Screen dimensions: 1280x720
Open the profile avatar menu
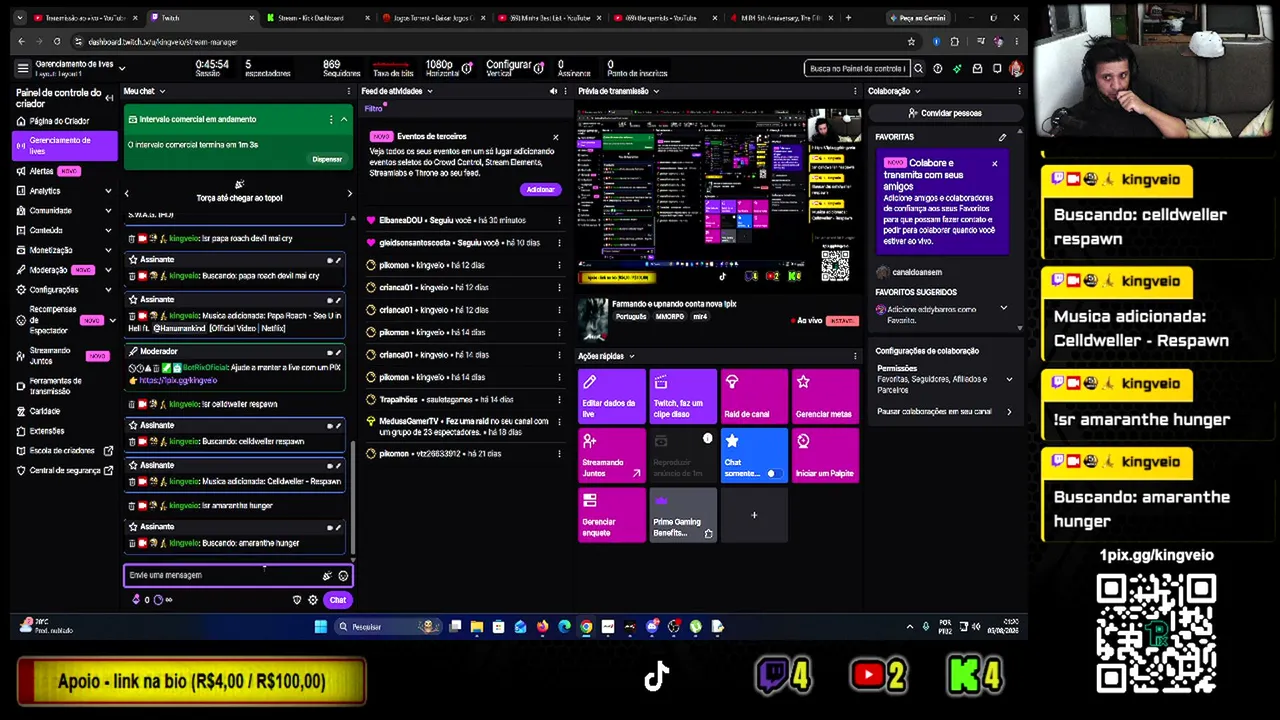point(1015,68)
